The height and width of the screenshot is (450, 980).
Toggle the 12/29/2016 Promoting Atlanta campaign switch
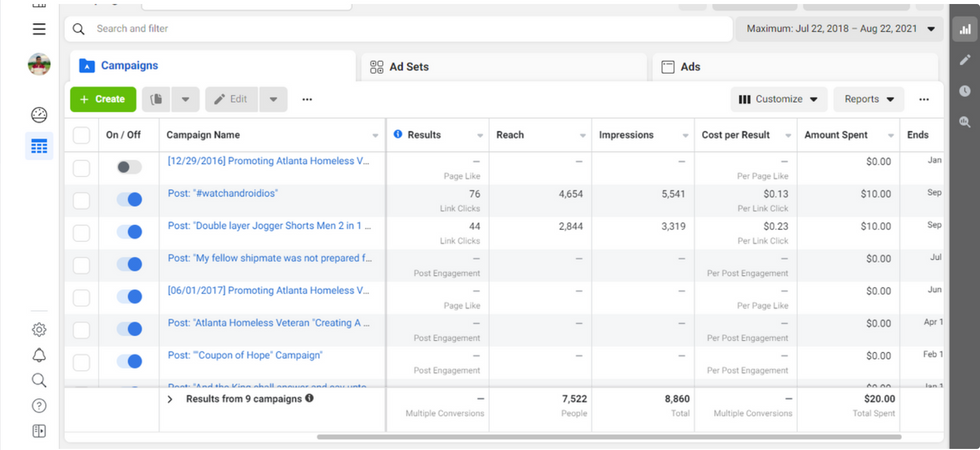click(x=129, y=167)
